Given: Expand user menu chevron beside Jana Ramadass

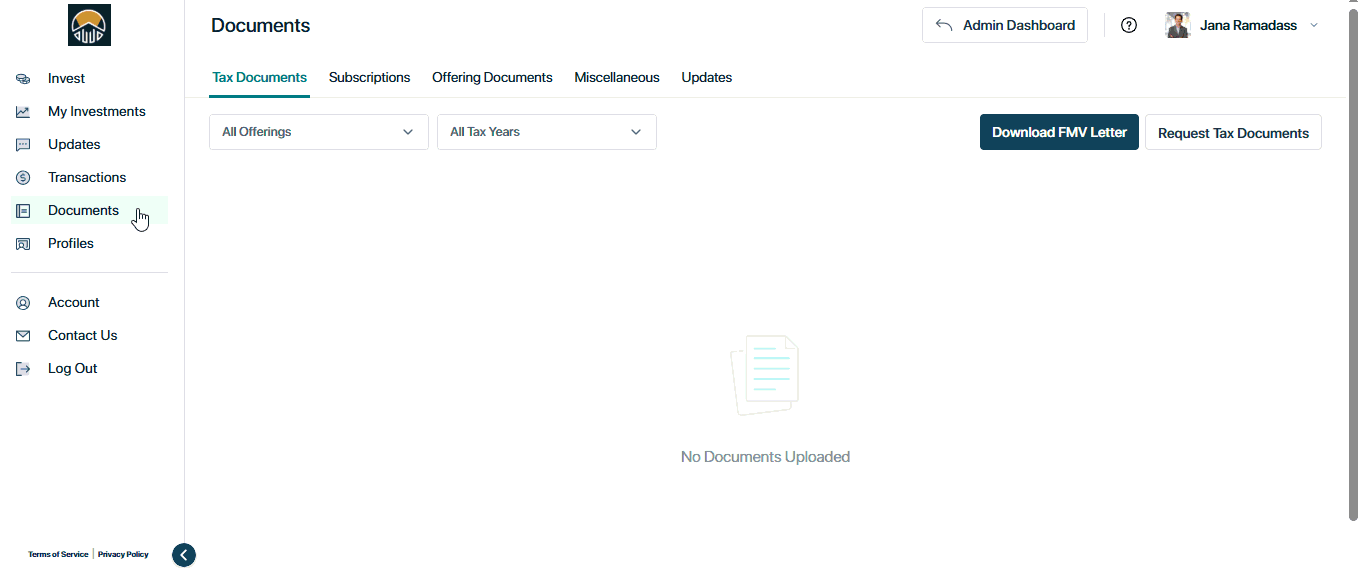Looking at the screenshot, I should pyautogui.click(x=1314, y=26).
